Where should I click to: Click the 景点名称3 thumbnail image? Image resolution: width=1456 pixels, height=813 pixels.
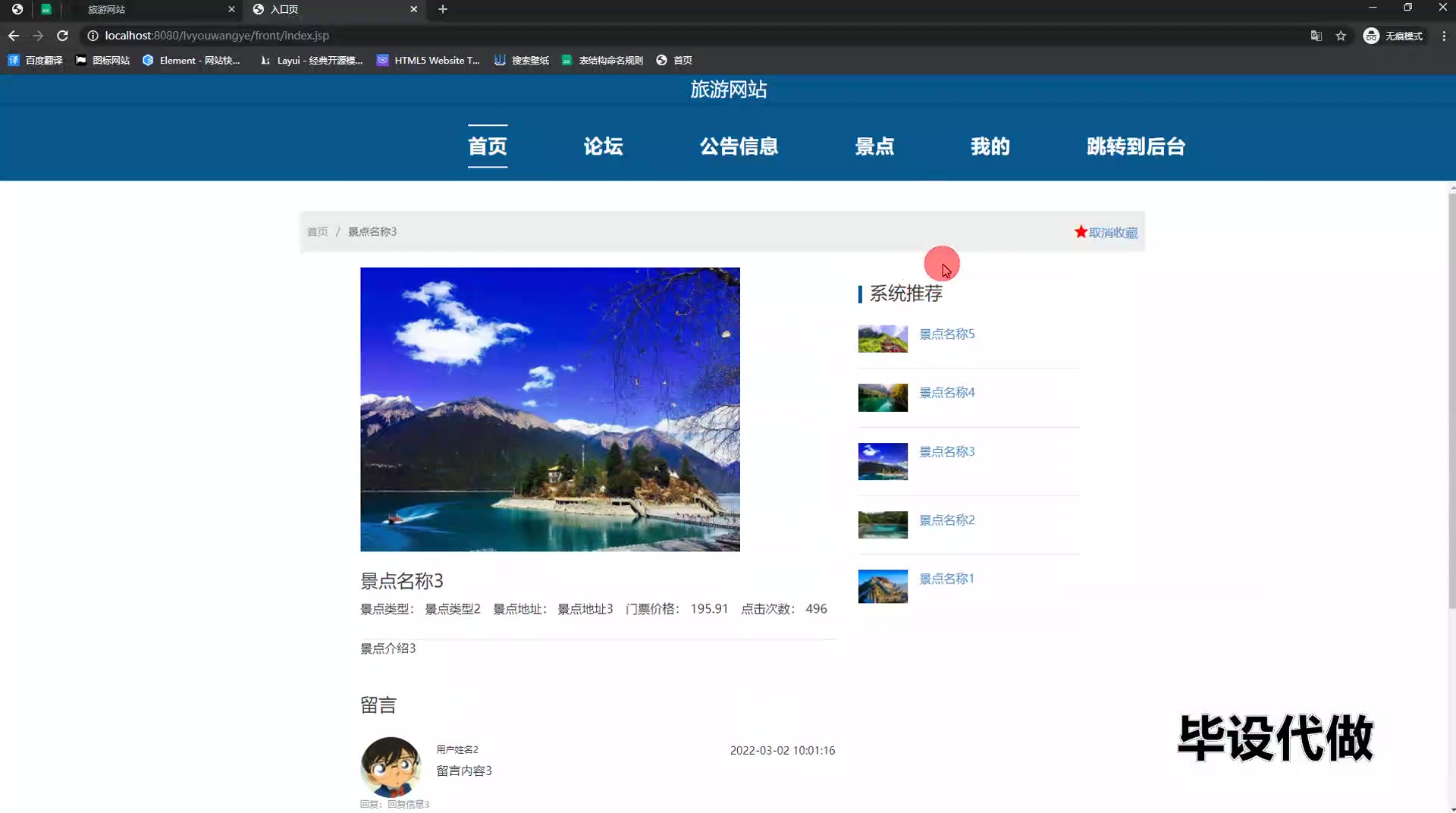coord(883,461)
